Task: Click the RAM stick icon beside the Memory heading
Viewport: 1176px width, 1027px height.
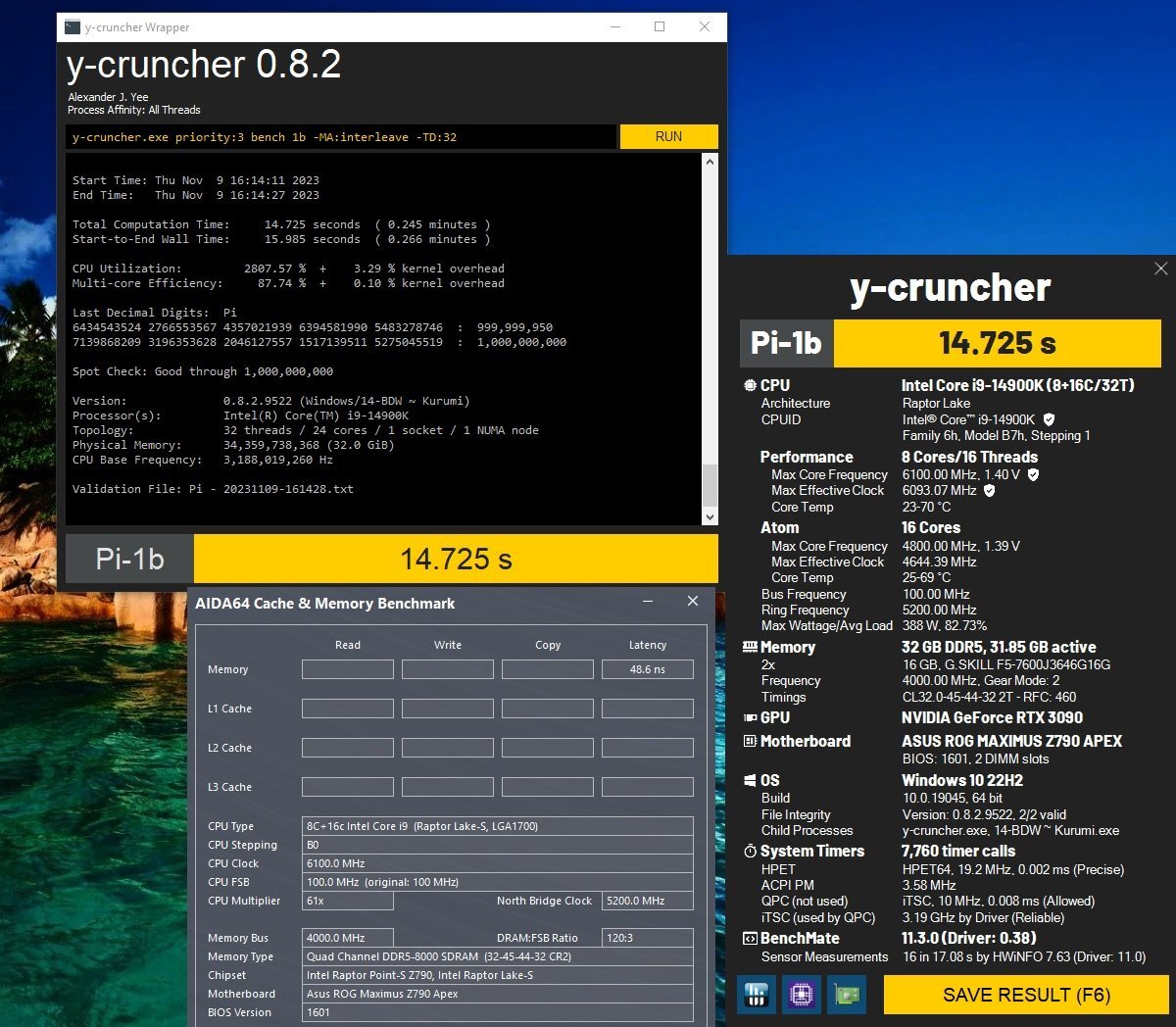Action: (750, 647)
